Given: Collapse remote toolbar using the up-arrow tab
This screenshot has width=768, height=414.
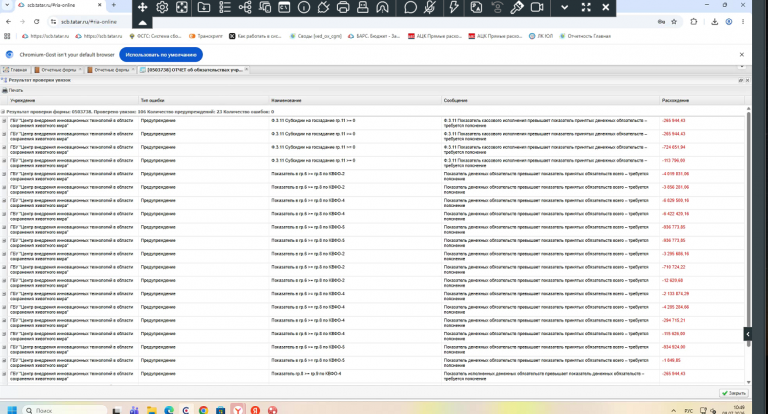Looking at the screenshot, I should click(x=143, y=23).
